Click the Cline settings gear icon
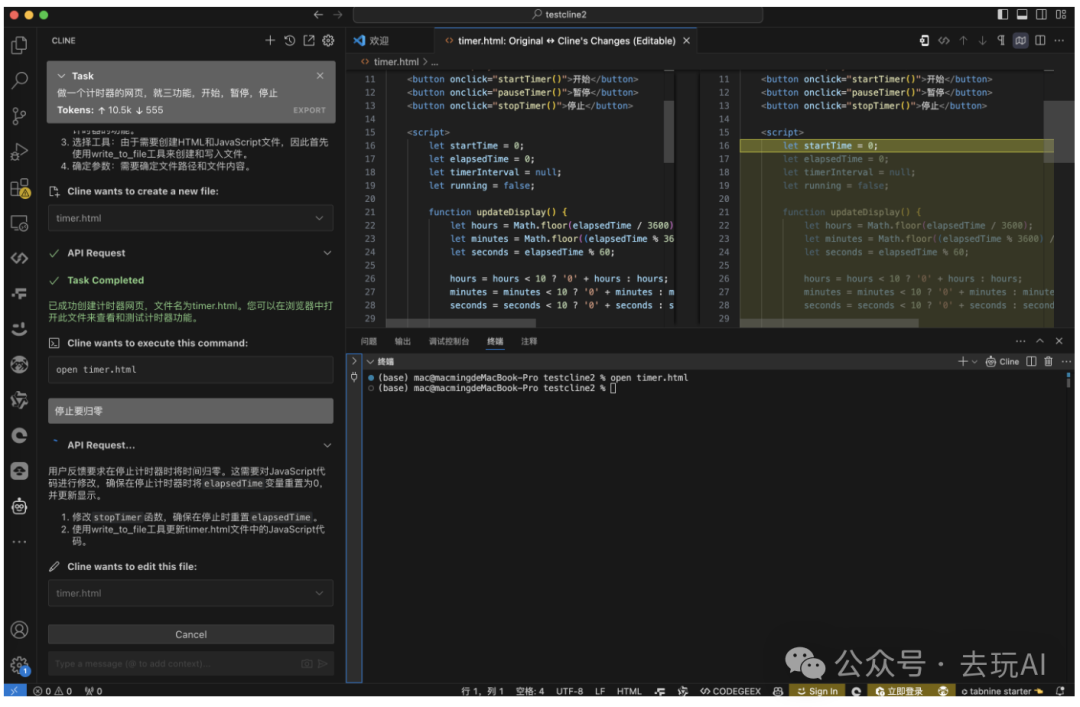Viewport: 1080px width, 707px height. [x=328, y=41]
